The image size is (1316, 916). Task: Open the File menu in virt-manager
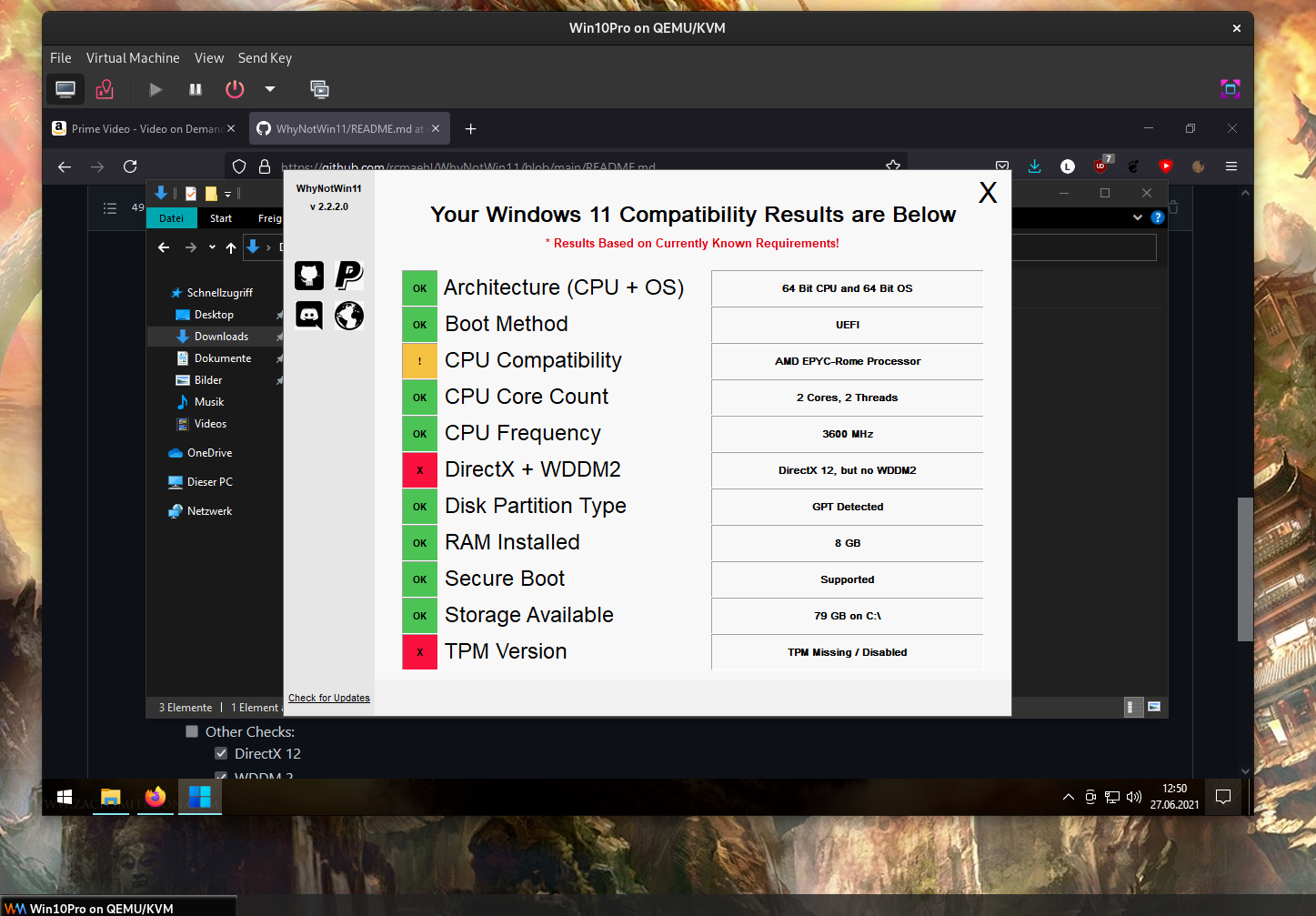61,58
